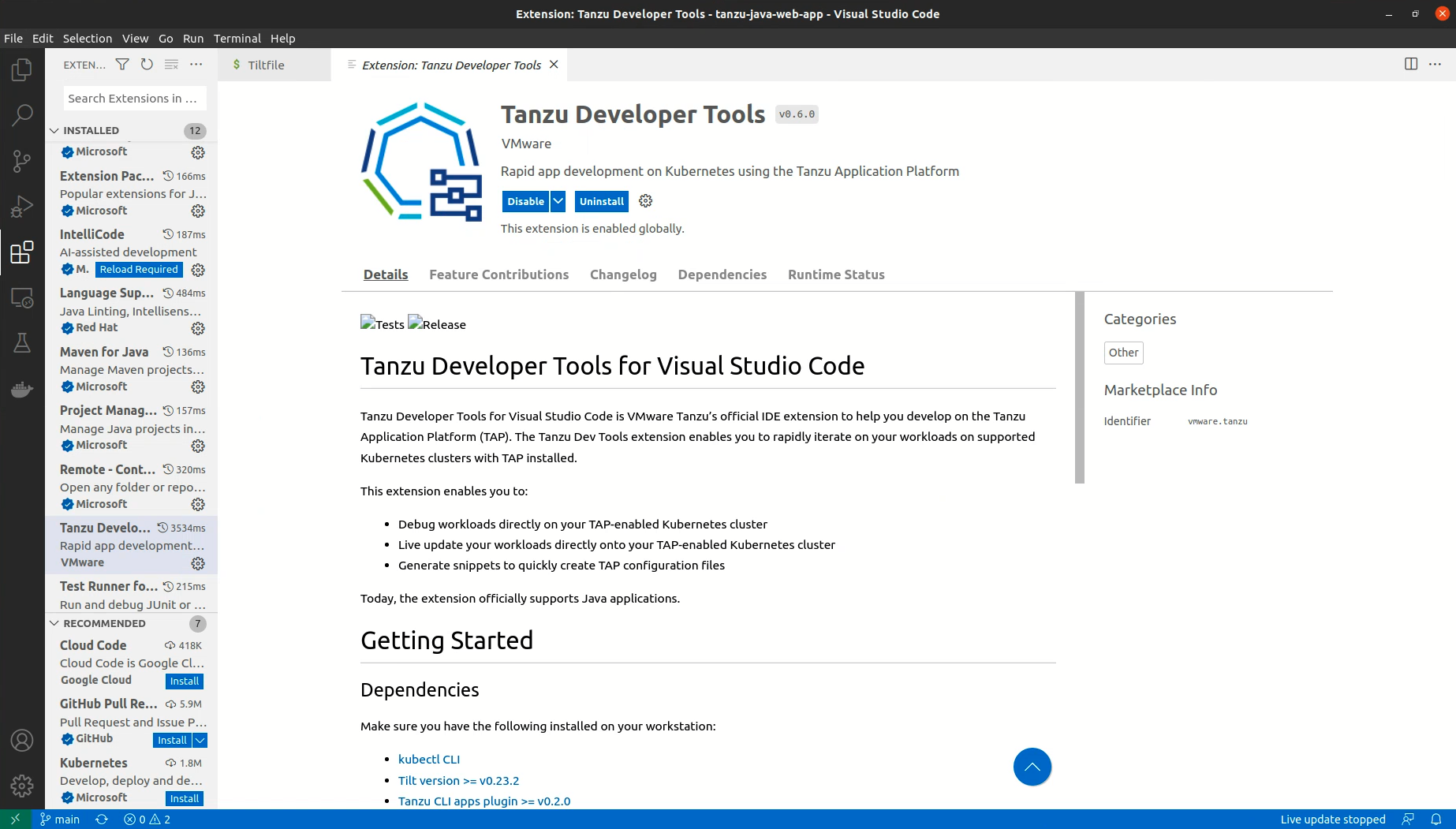
Task: Open the Explorer view in activity bar
Action: [22, 70]
